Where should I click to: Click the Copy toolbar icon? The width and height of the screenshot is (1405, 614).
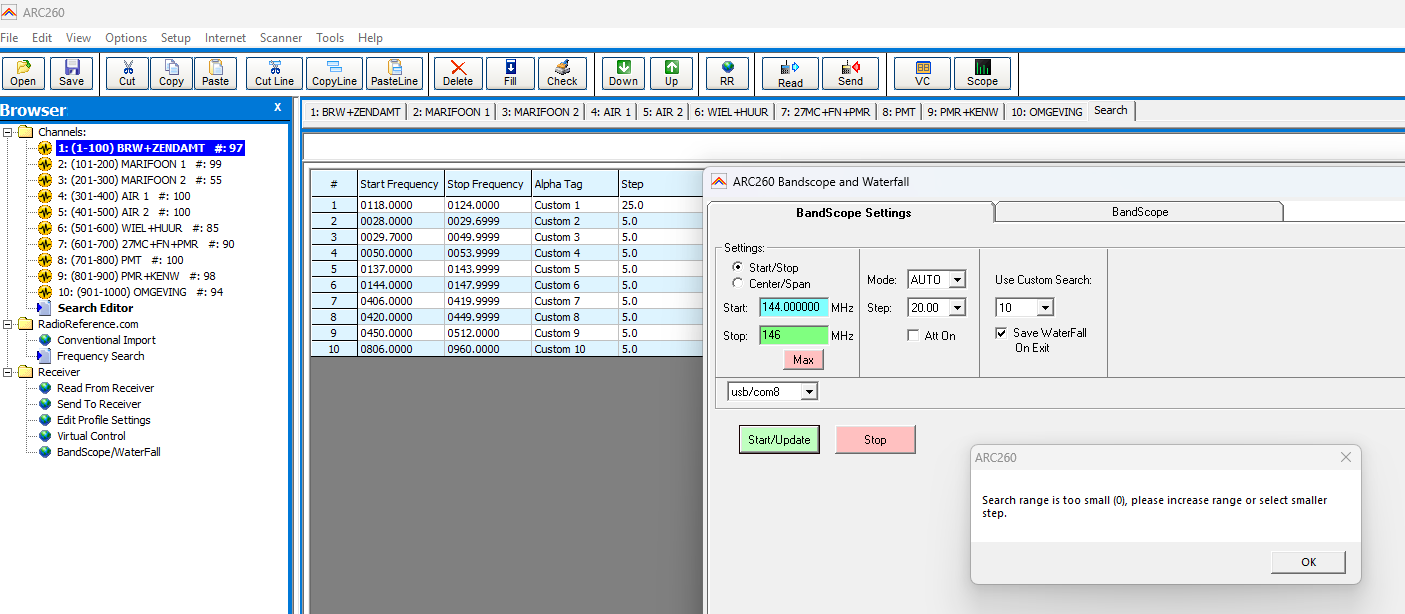[x=171, y=73]
